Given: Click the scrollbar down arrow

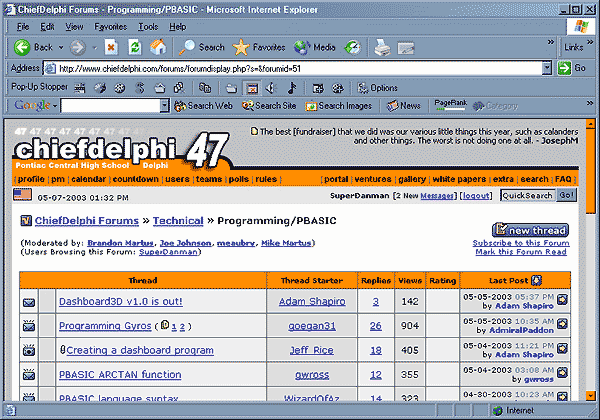Looking at the screenshot, I should (590, 396).
